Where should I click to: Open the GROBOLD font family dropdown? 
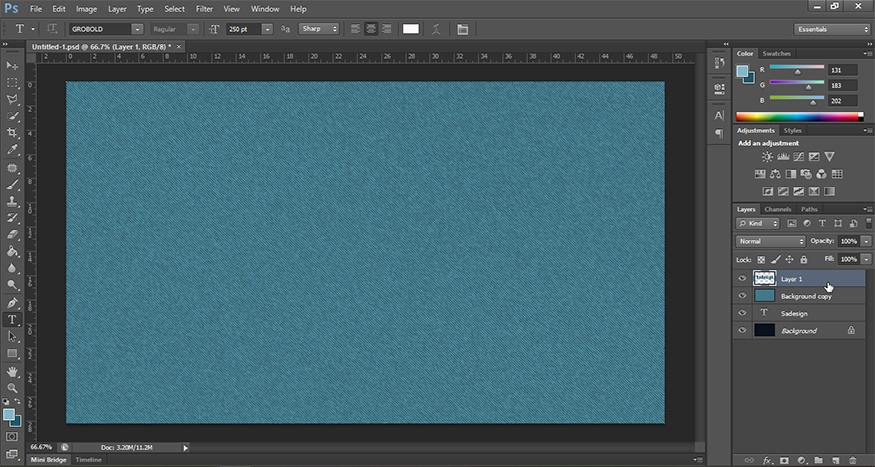tap(137, 29)
